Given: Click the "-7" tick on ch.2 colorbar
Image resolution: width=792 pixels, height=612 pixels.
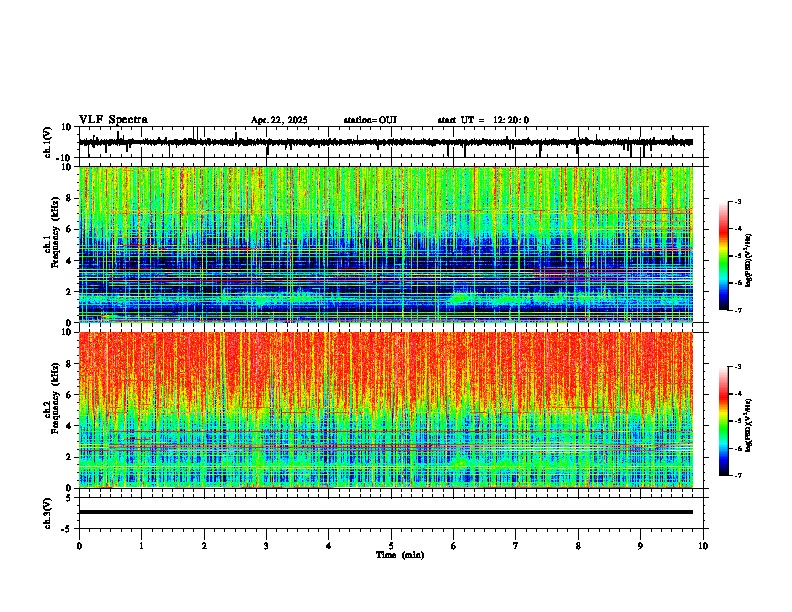Looking at the screenshot, I should pos(737,475).
